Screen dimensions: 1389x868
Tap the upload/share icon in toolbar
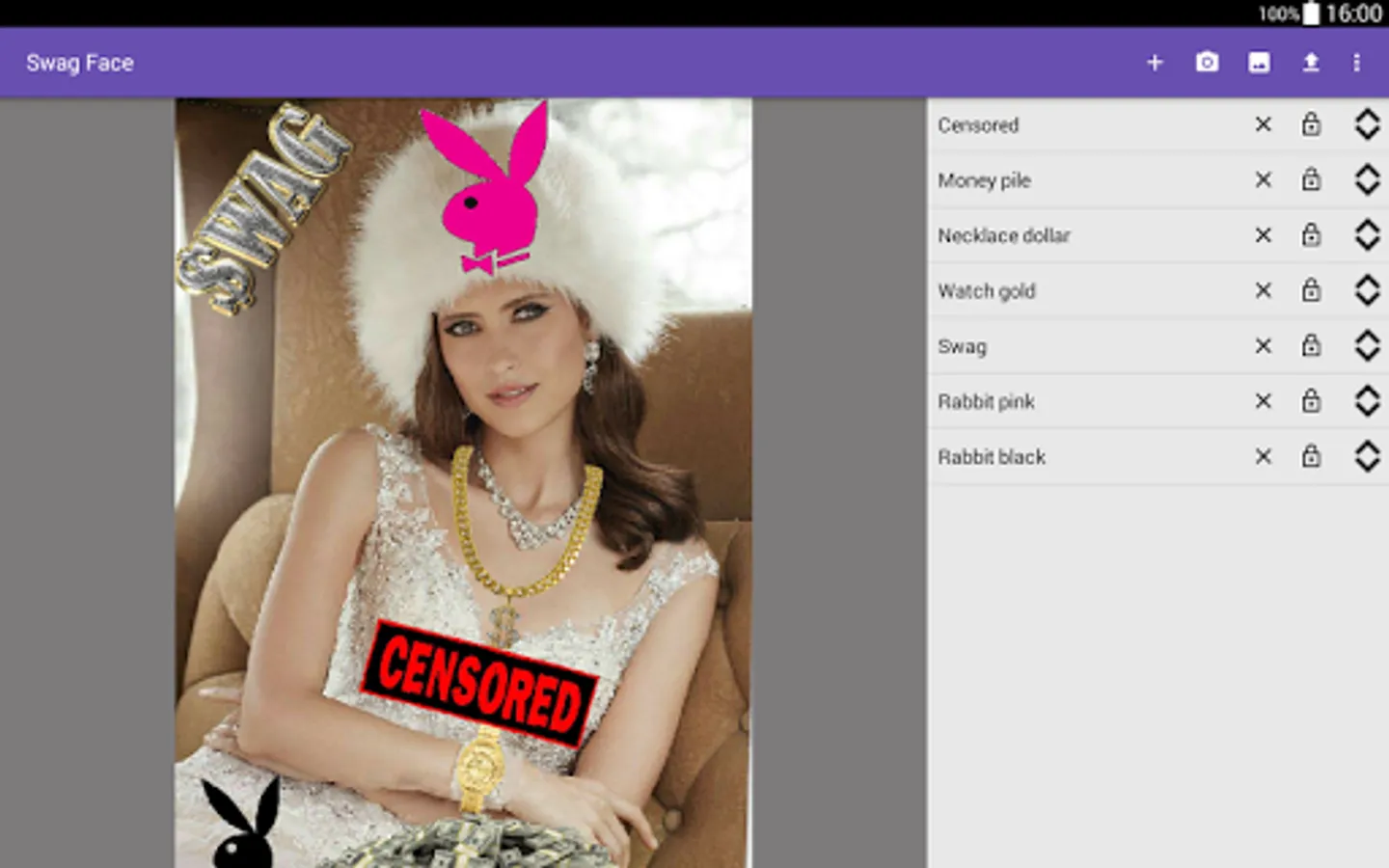(x=1311, y=63)
